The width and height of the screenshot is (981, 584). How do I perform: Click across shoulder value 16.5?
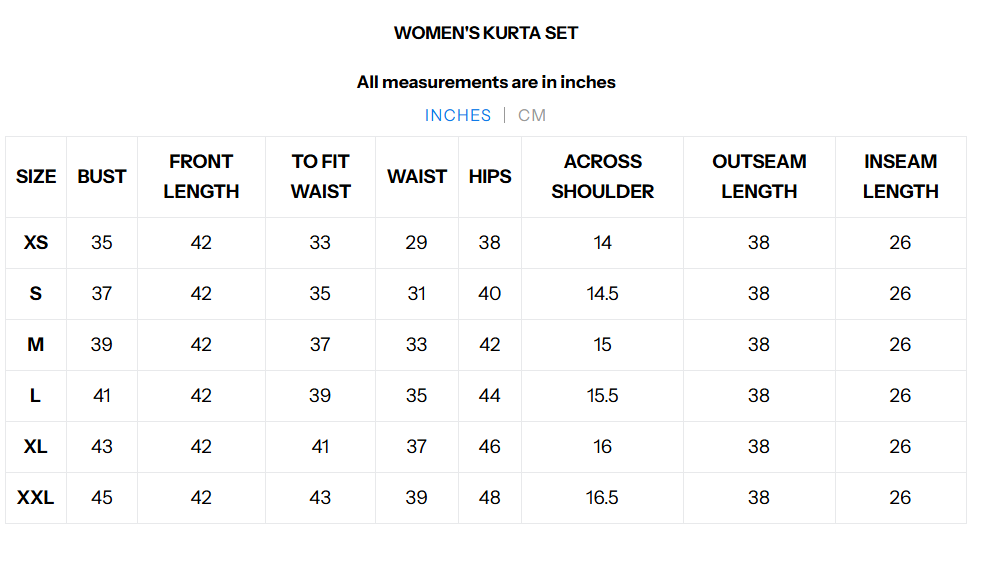(x=602, y=498)
